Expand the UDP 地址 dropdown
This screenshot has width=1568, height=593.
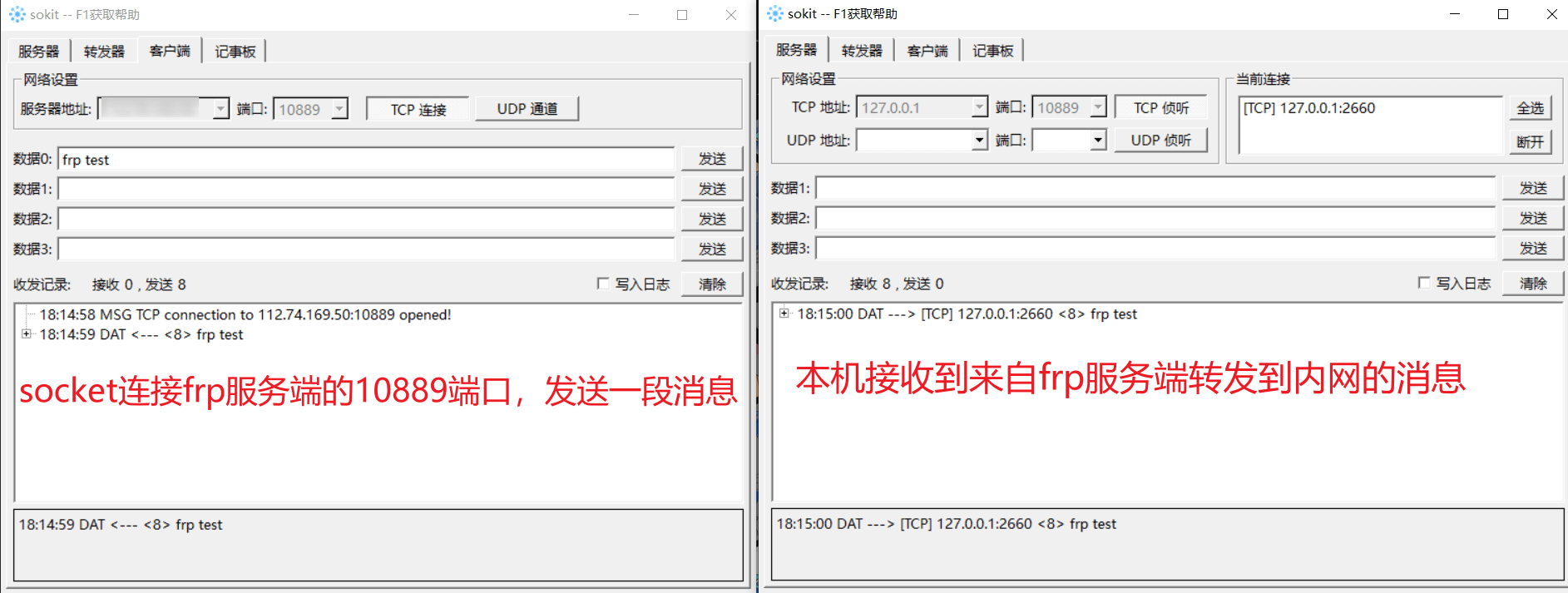click(x=979, y=140)
